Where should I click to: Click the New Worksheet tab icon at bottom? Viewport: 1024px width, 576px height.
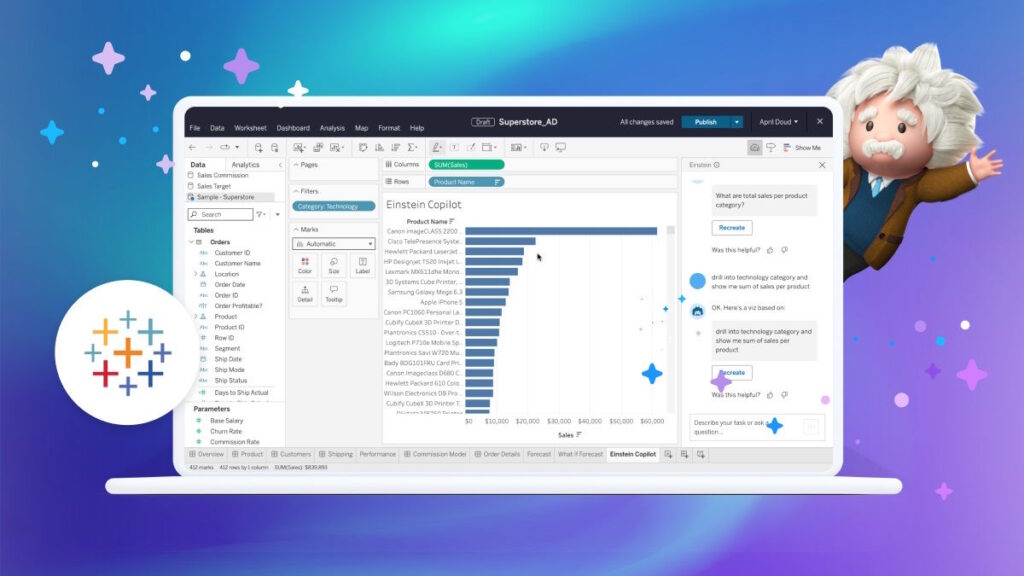[668, 455]
